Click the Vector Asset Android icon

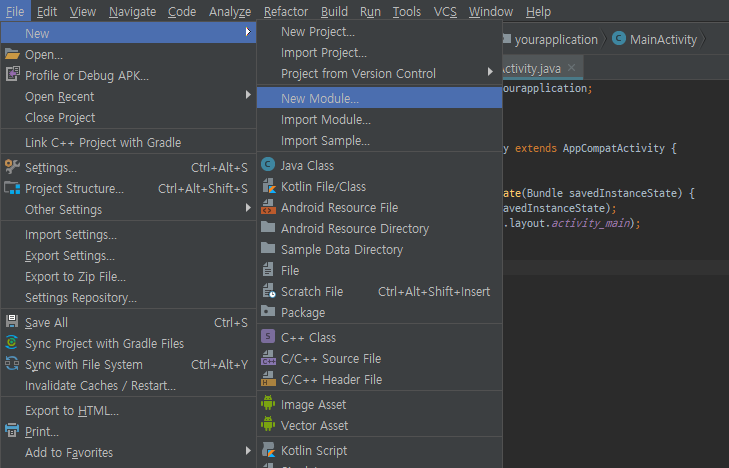[x=267, y=425]
